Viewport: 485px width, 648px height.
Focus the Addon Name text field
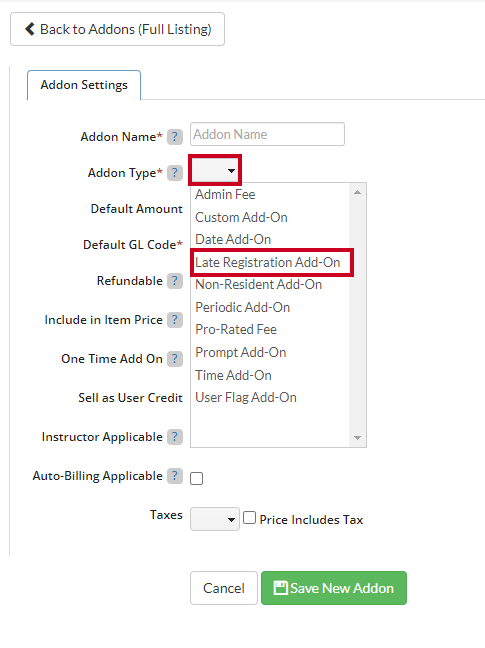click(267, 134)
